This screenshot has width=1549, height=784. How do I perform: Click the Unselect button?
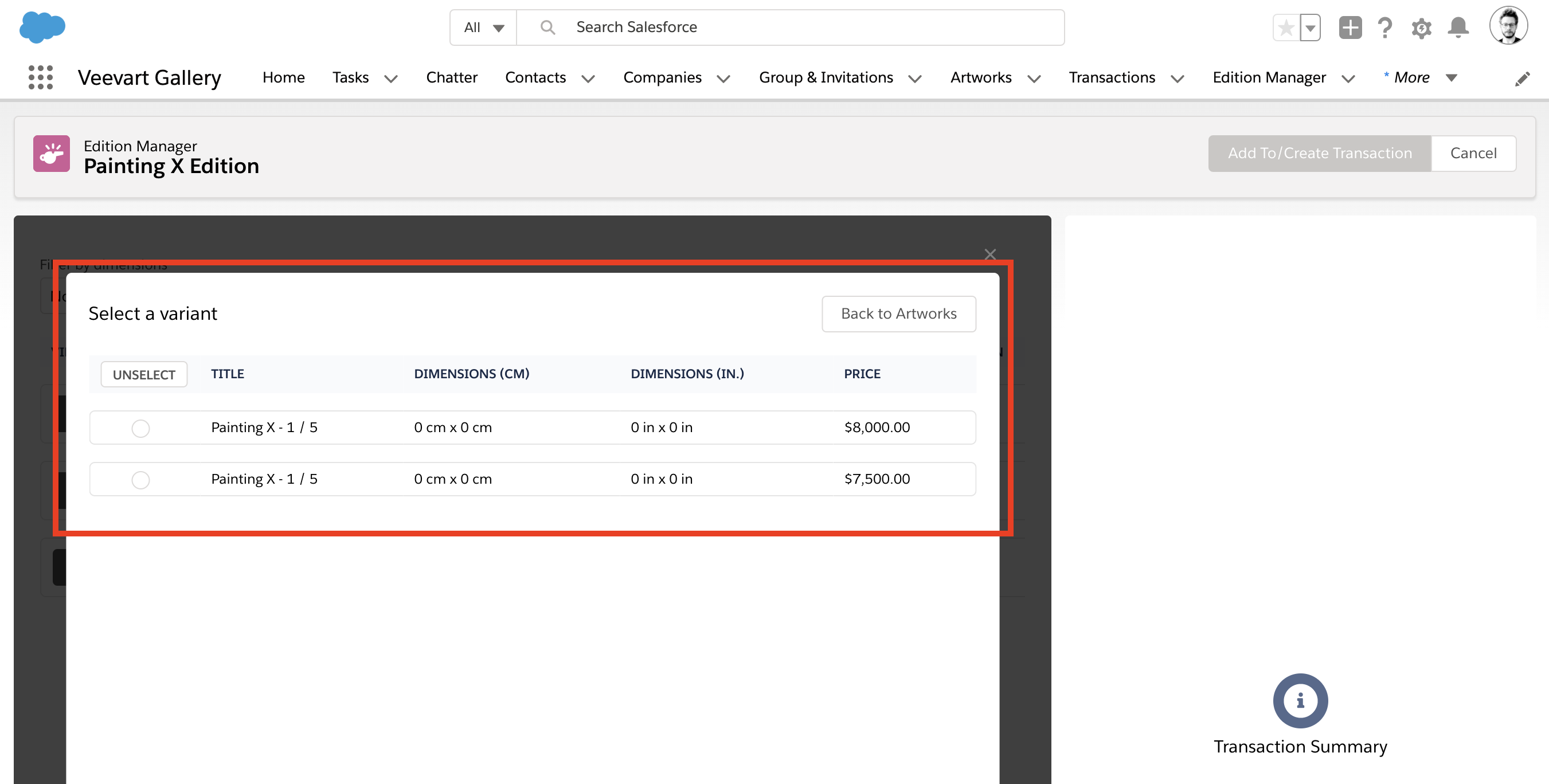point(144,374)
